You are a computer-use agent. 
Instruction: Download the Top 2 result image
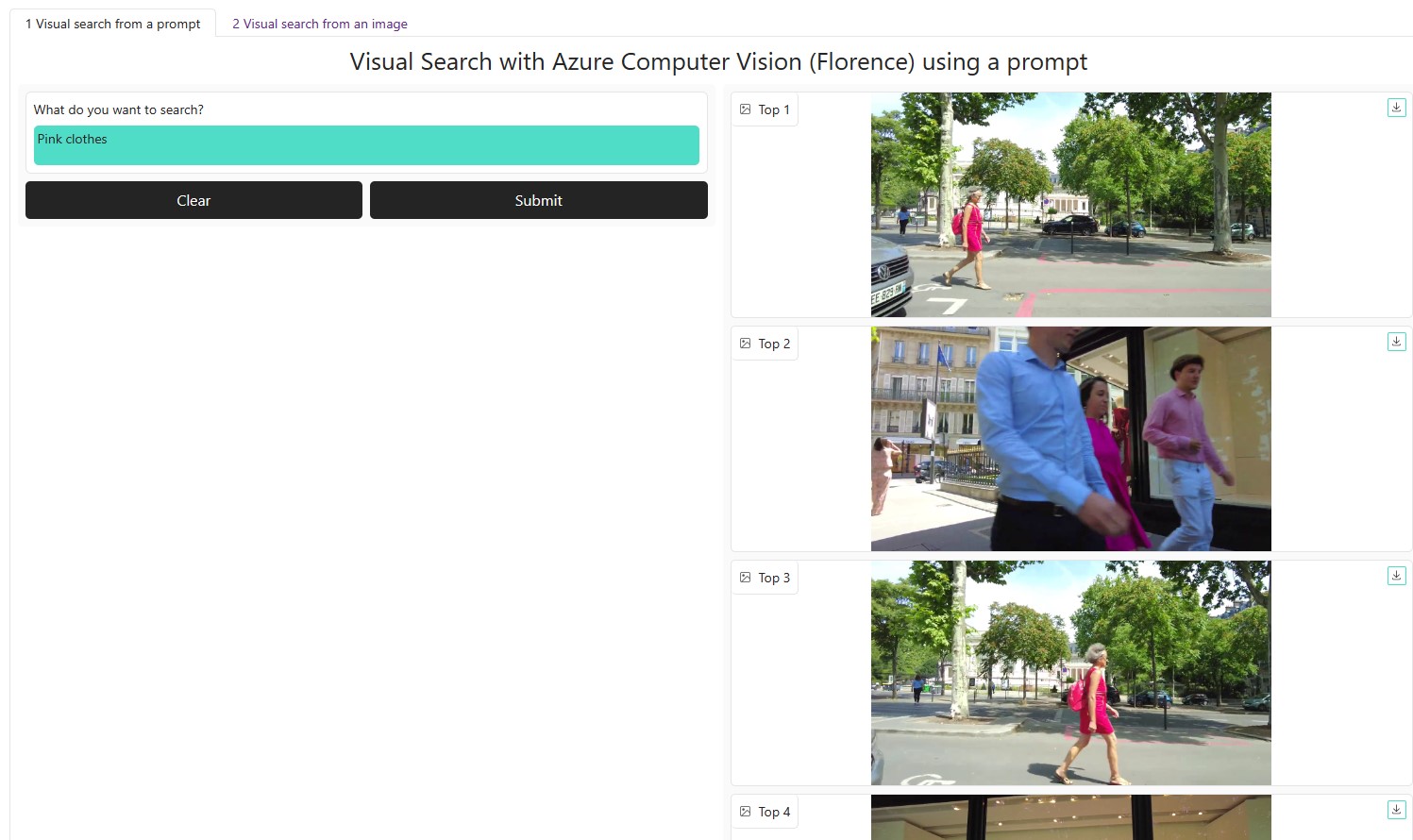1397,342
